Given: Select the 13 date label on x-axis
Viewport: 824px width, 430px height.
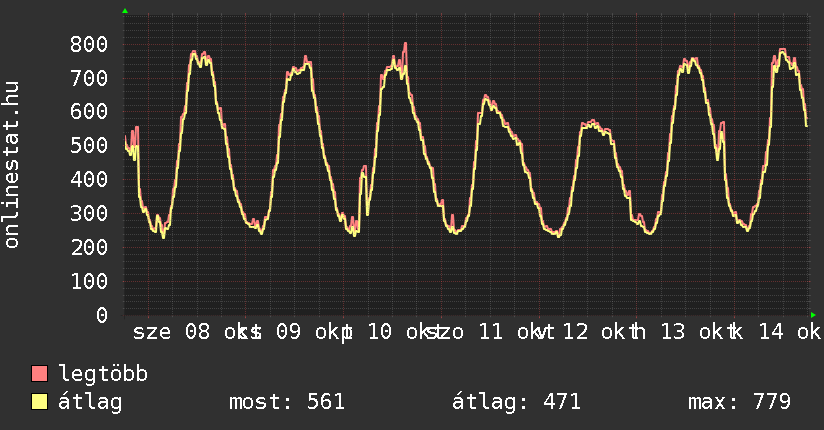Looking at the screenshot, I should (673, 332).
